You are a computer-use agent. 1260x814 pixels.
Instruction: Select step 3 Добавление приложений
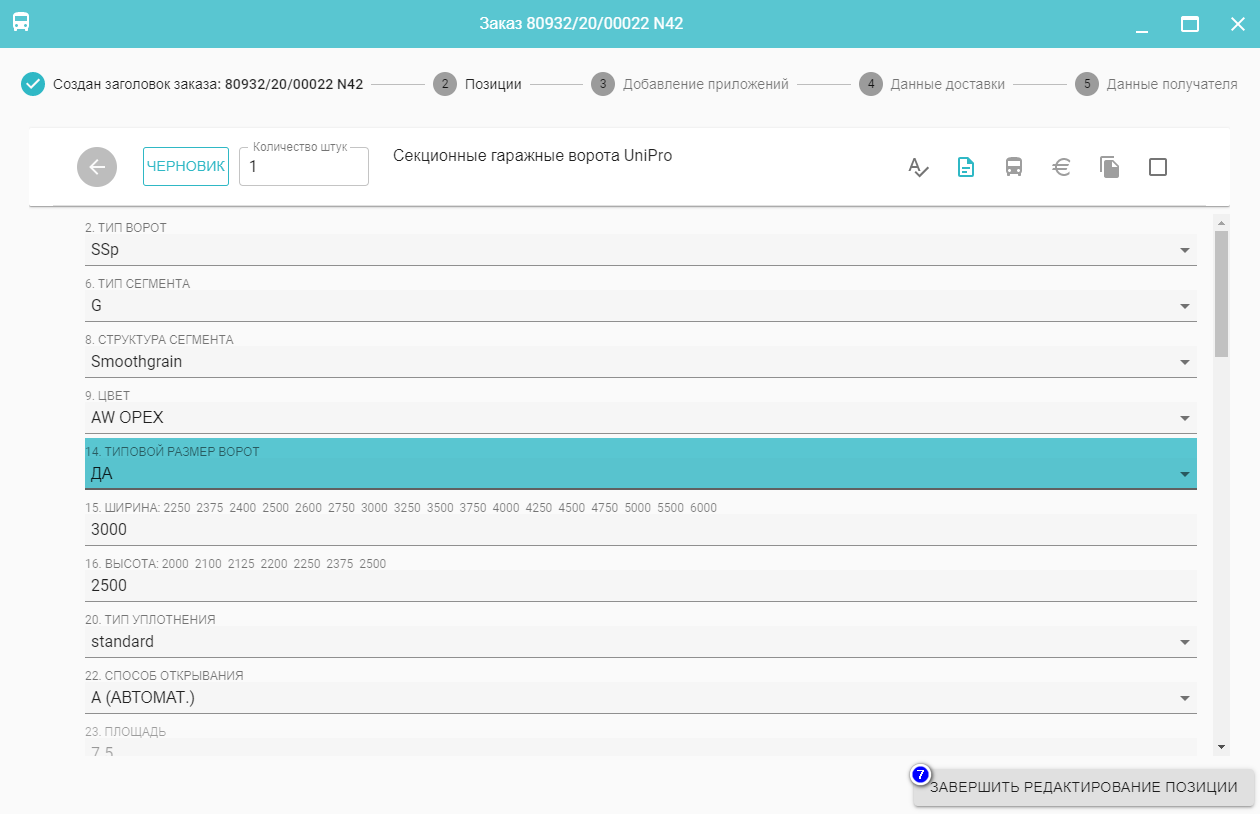[x=689, y=84]
